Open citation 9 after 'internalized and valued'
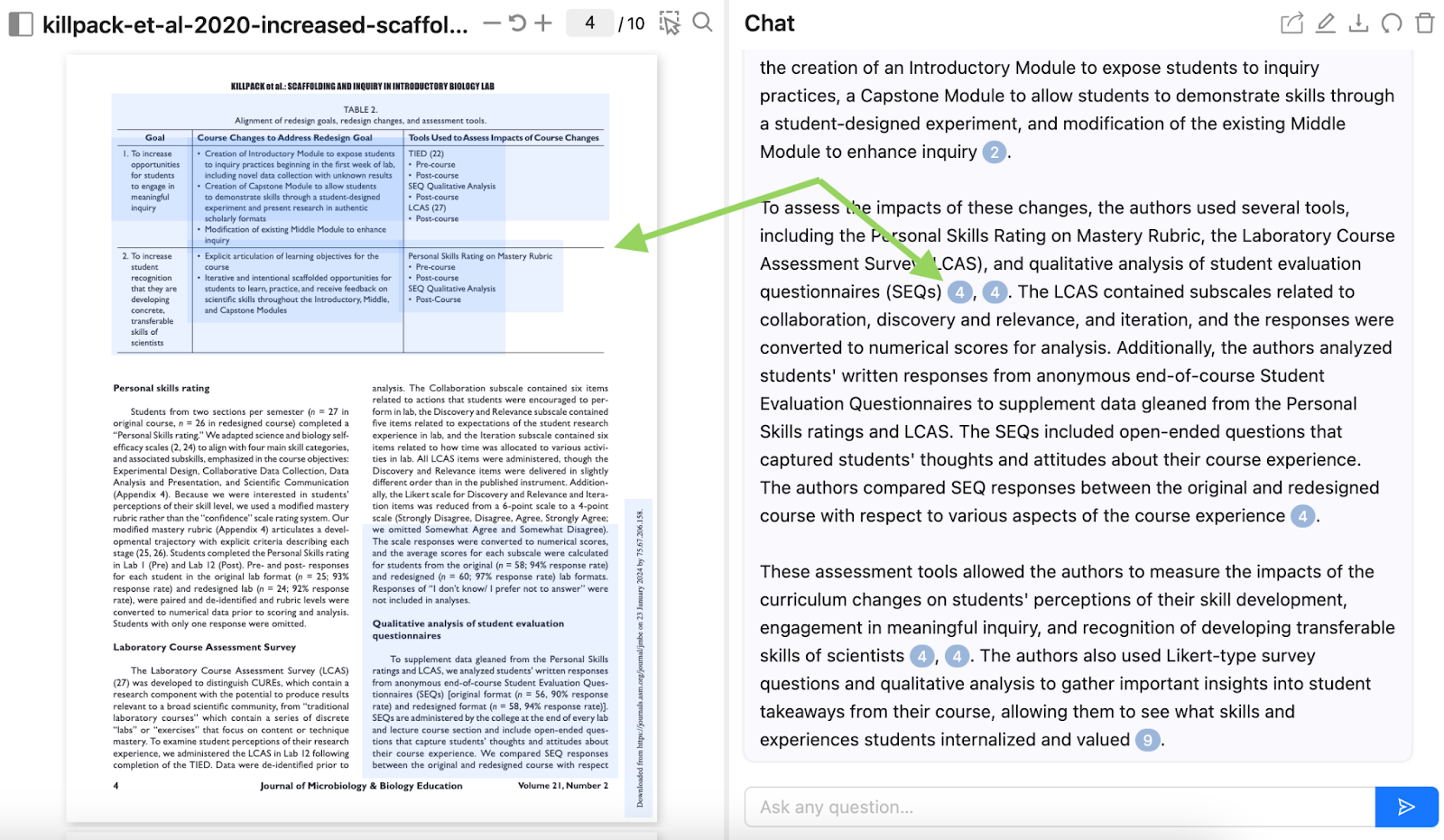This screenshot has width=1444, height=840. (1147, 740)
